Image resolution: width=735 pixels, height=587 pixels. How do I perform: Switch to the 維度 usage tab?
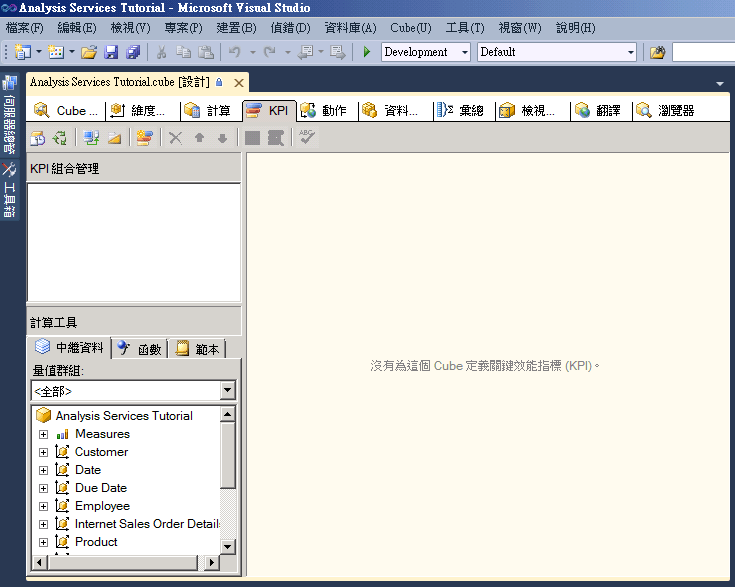point(142,111)
